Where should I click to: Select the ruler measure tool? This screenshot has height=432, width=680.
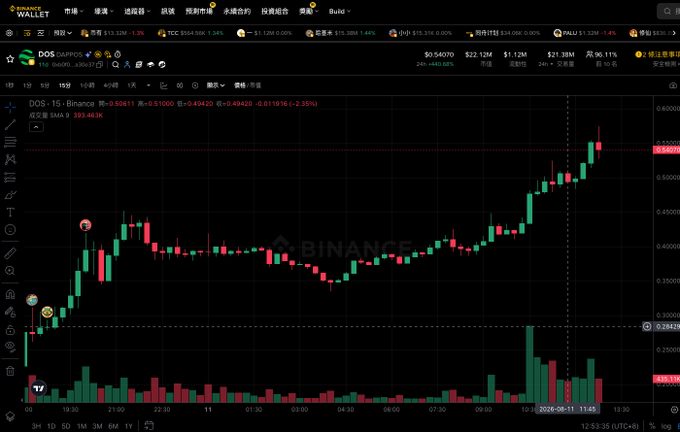[10, 253]
